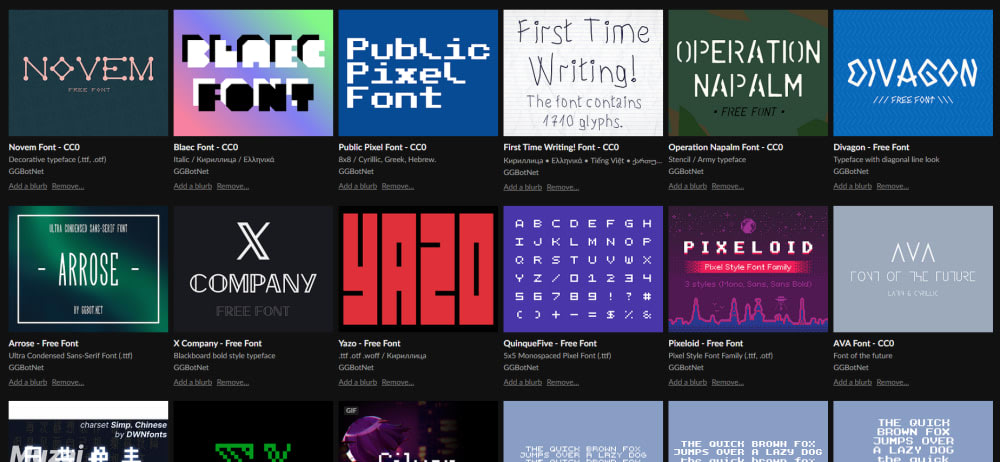
Task: Select 'Stencil / Army typeface' description text
Action: [707, 160]
